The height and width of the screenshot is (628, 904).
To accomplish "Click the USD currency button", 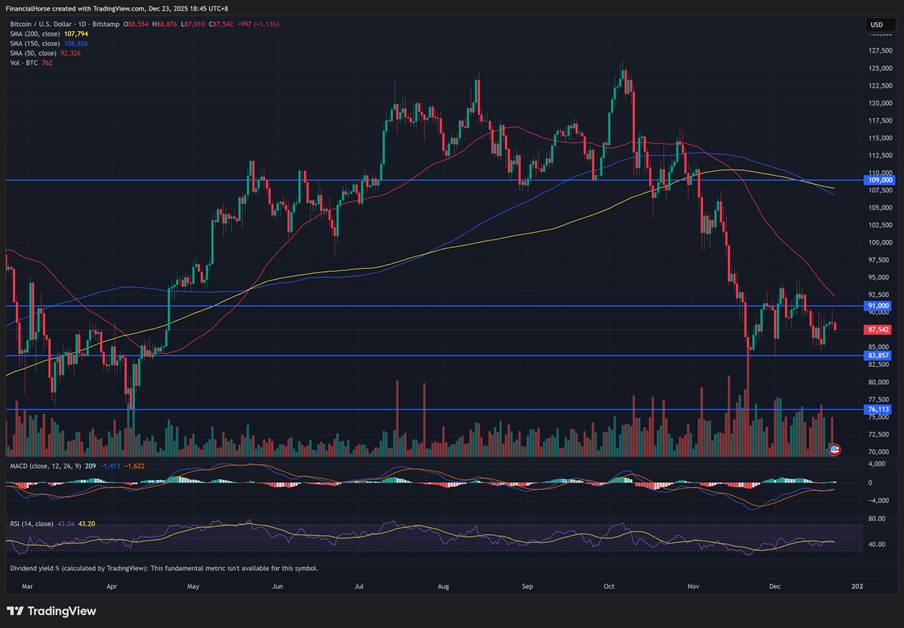I will point(877,25).
